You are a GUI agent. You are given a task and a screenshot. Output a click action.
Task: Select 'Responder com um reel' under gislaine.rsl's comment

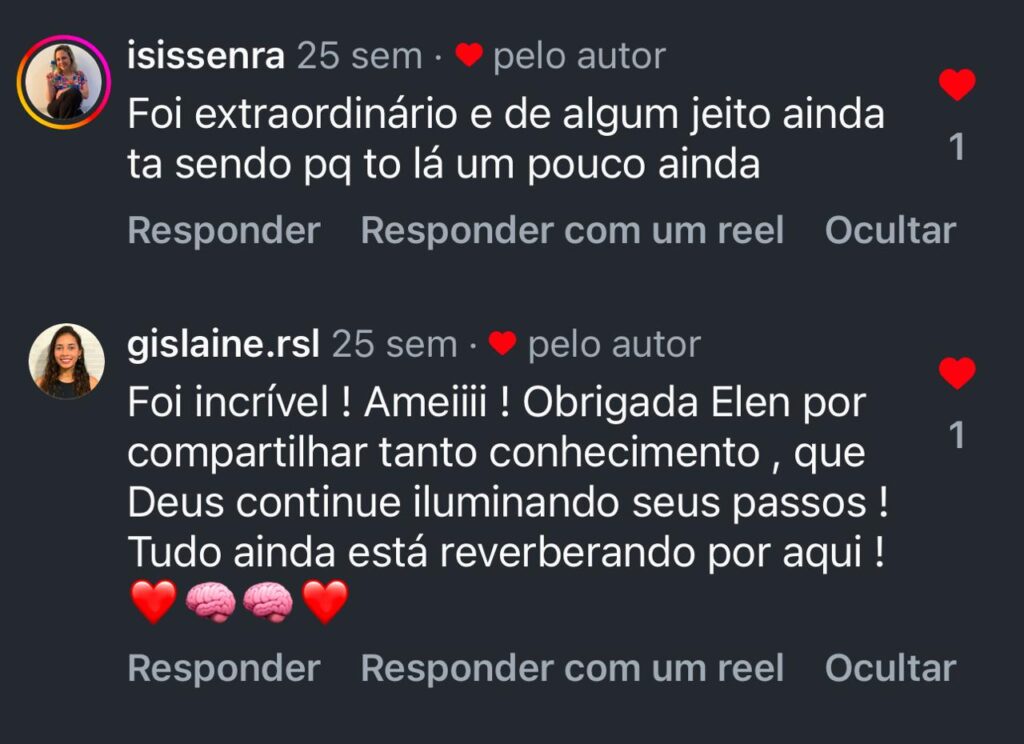tap(572, 668)
